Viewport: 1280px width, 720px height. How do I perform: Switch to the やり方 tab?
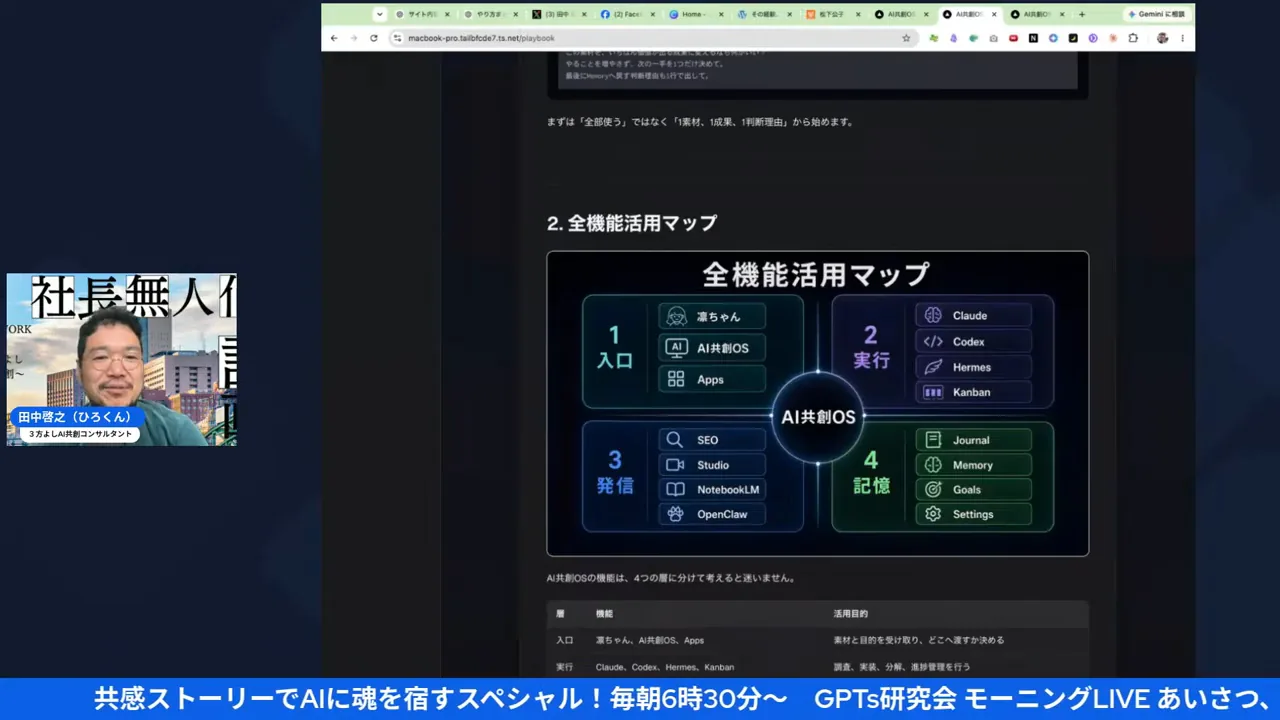[490, 14]
